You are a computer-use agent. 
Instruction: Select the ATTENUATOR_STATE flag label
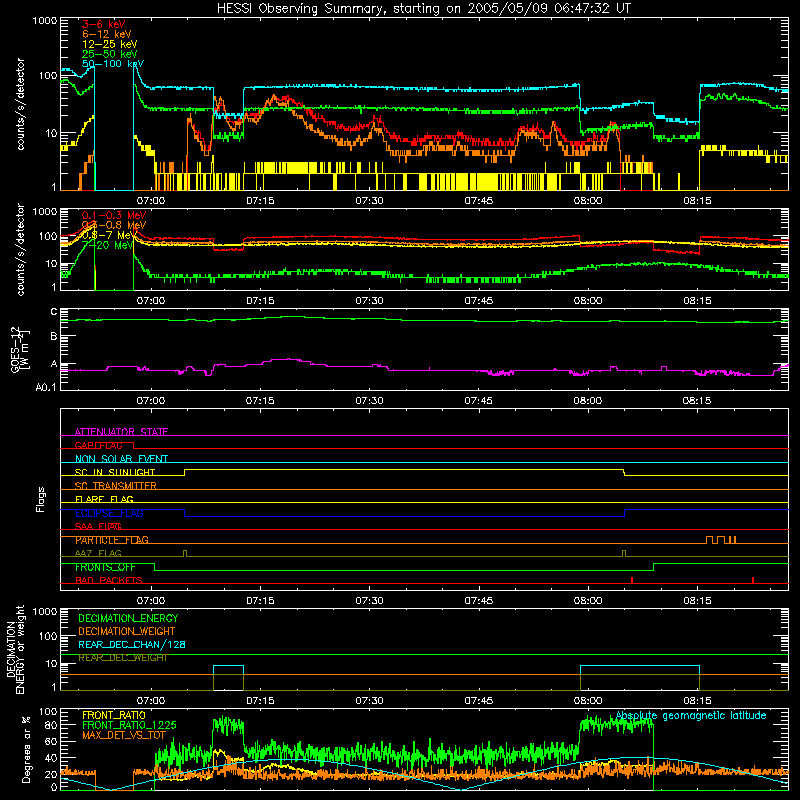[121, 432]
